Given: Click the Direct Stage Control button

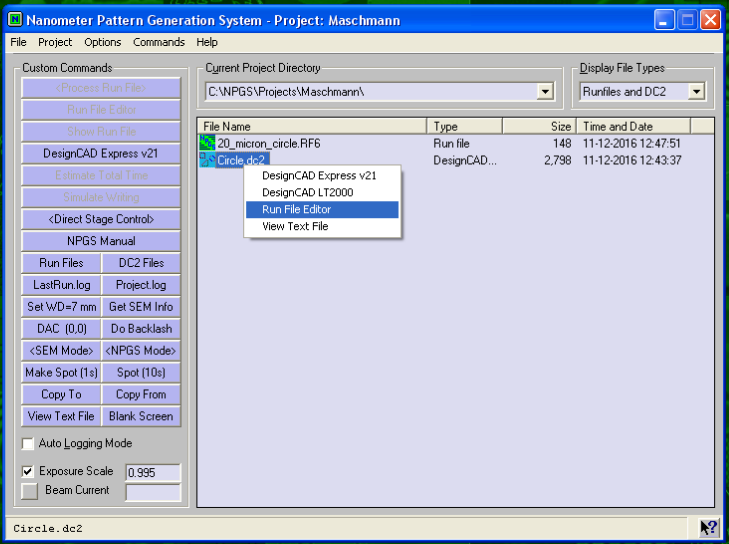Looking at the screenshot, I should (101, 219).
